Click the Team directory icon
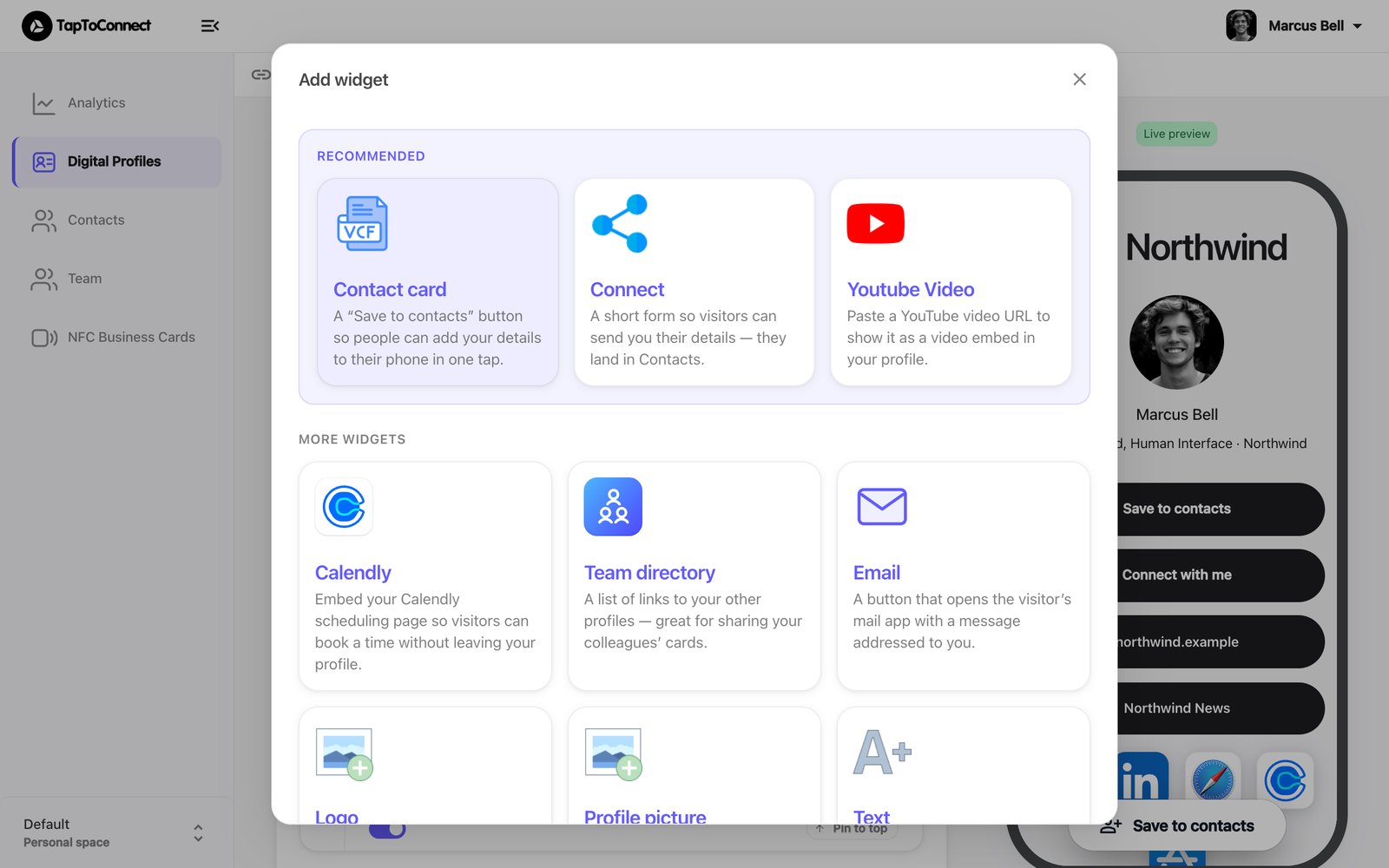Screen dimensions: 1389x868 (x=613, y=506)
